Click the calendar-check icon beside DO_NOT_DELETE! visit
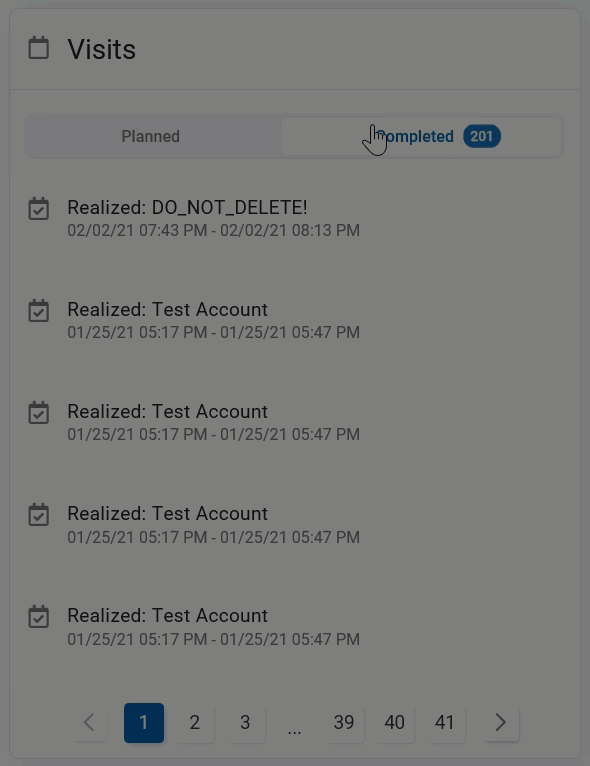 (x=39, y=209)
